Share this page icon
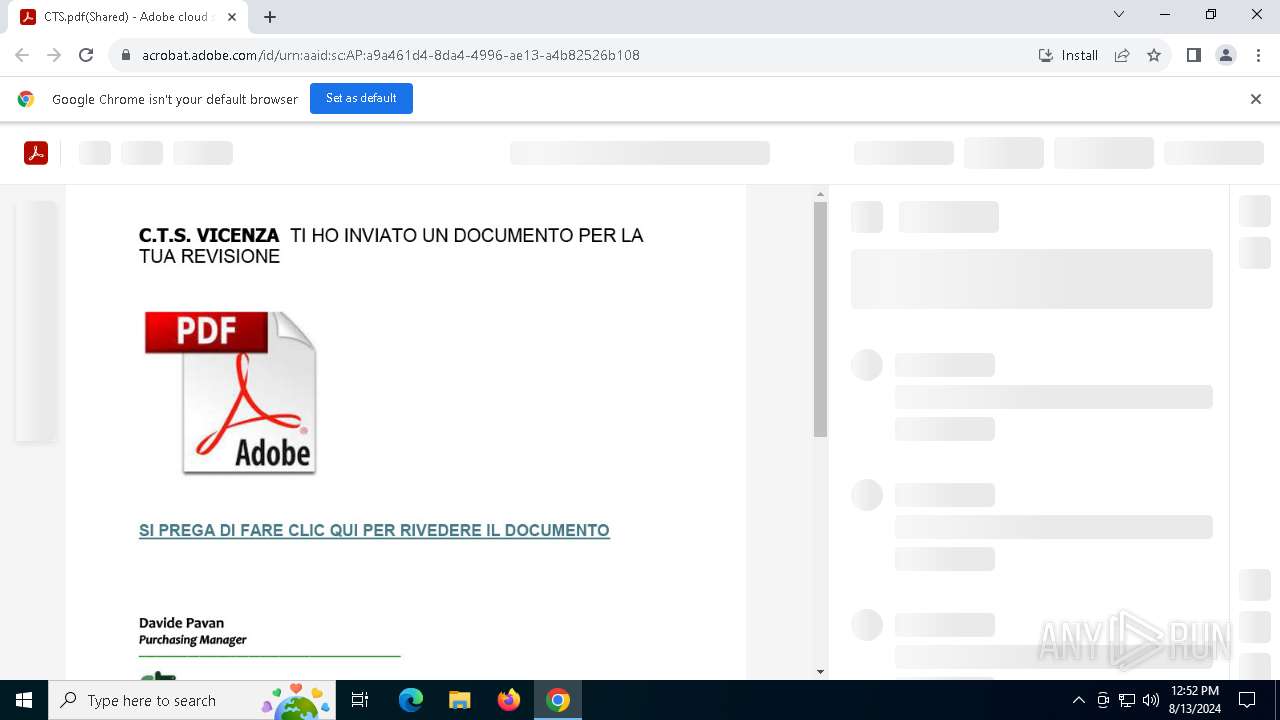Viewport: 1280px width, 720px height. pos(1122,55)
